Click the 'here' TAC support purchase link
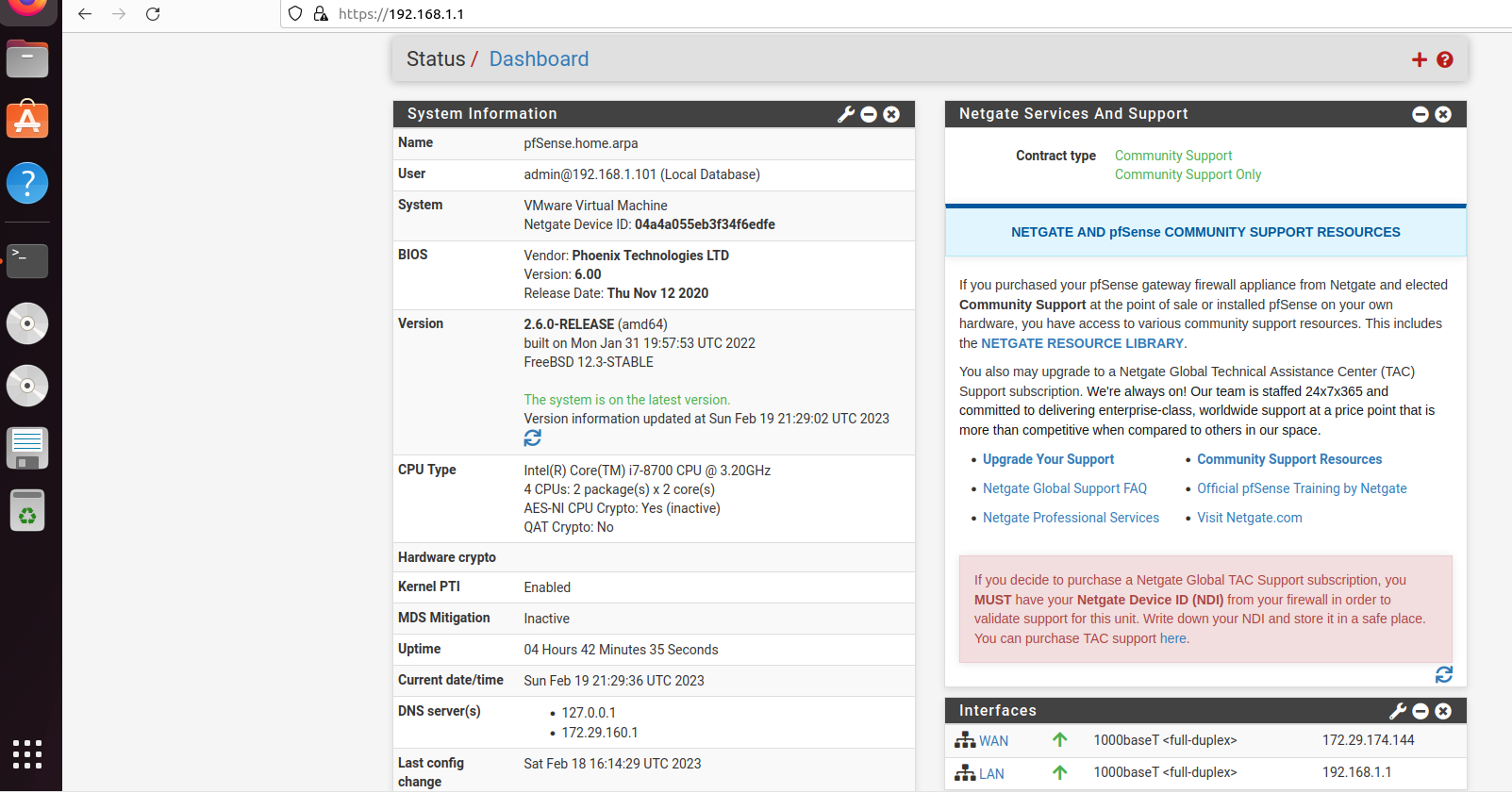The image size is (1512, 793). click(x=1173, y=639)
